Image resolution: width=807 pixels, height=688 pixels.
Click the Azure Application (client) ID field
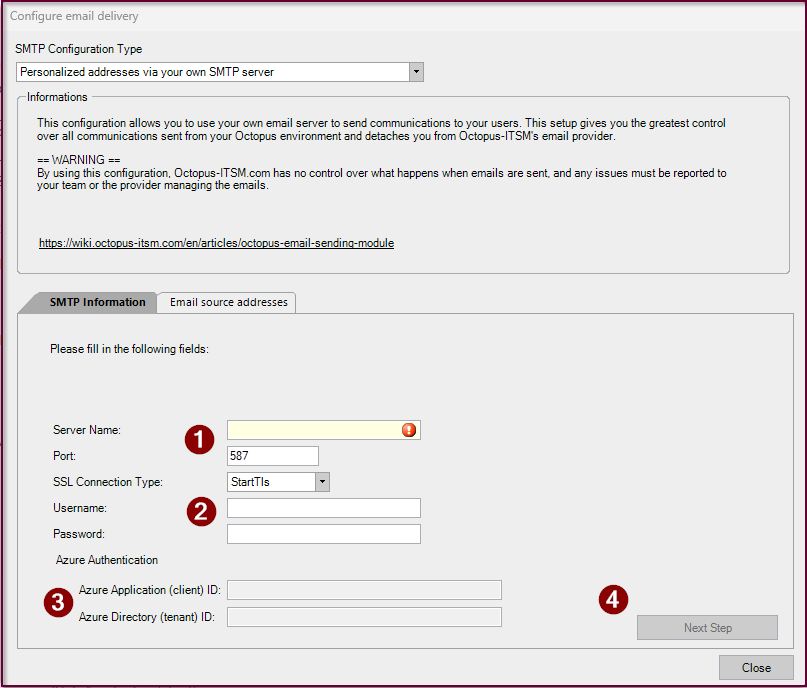point(364,590)
